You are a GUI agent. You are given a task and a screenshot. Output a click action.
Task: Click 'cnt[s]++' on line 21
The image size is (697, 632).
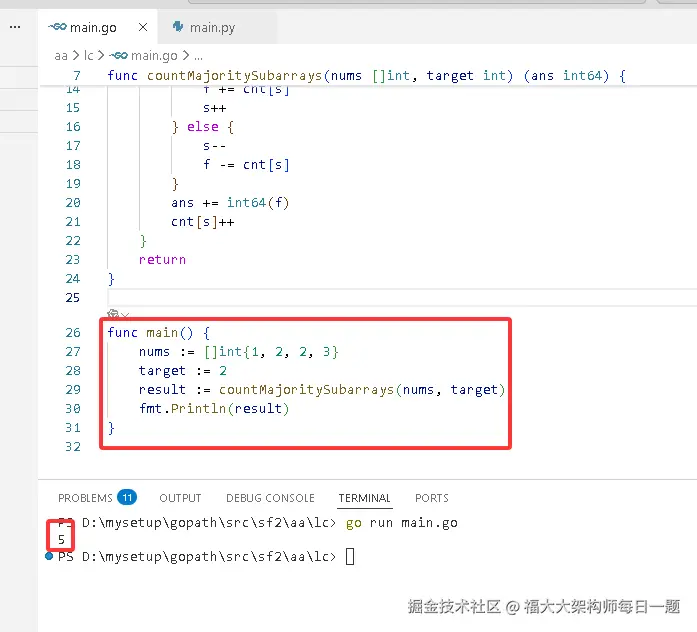tap(203, 222)
